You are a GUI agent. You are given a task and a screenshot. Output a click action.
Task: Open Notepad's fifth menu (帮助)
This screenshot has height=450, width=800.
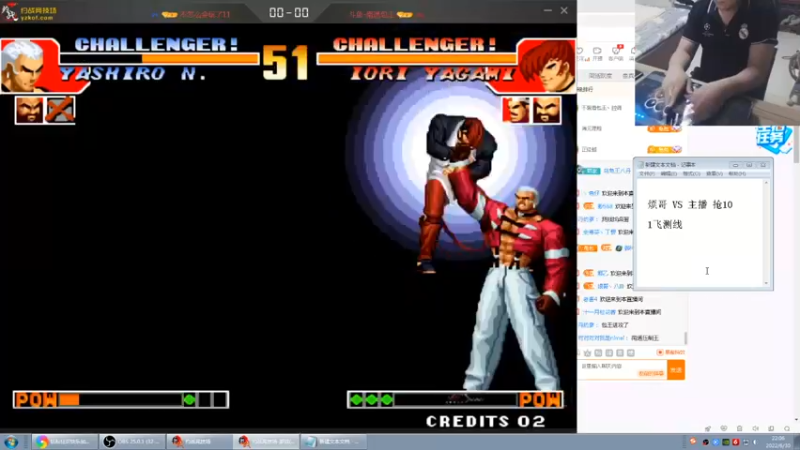(x=737, y=174)
